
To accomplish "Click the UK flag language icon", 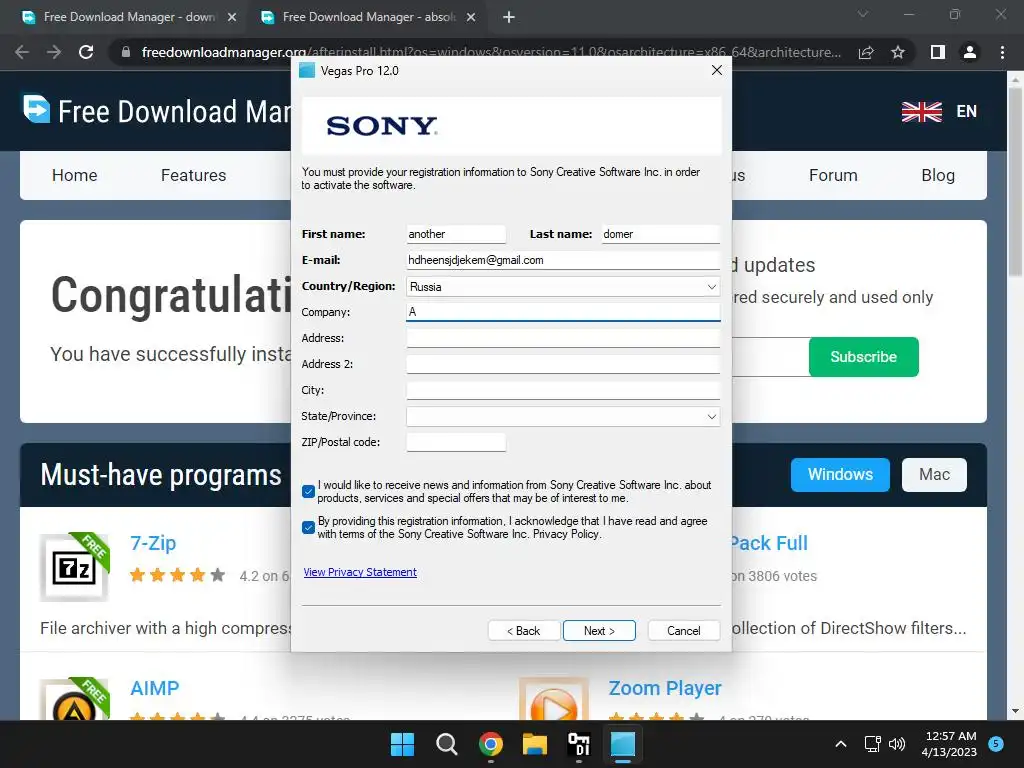I will (x=921, y=112).
